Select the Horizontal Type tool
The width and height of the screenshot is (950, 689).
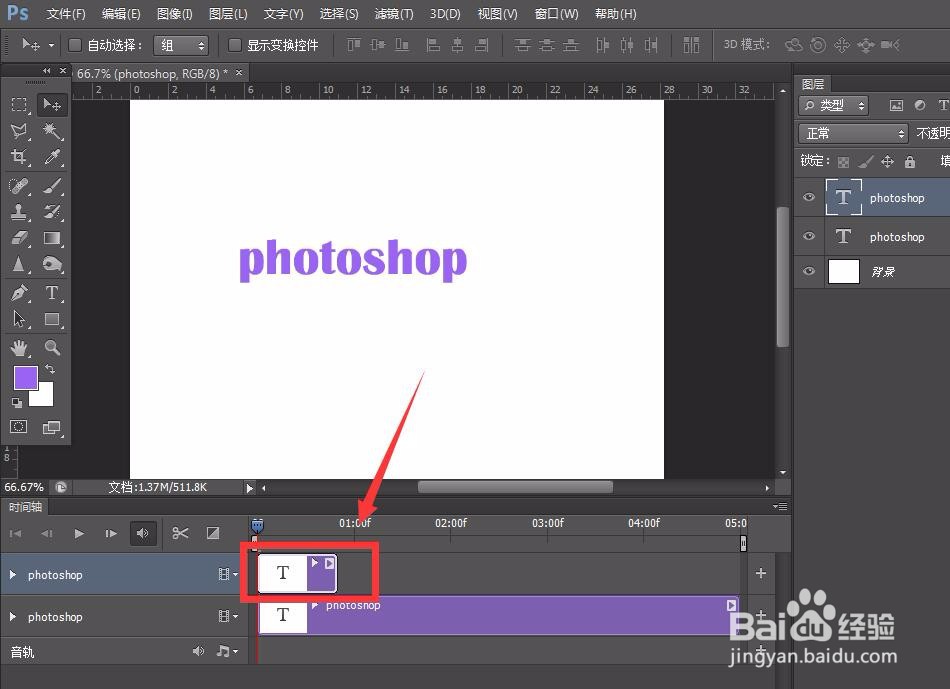click(52, 293)
